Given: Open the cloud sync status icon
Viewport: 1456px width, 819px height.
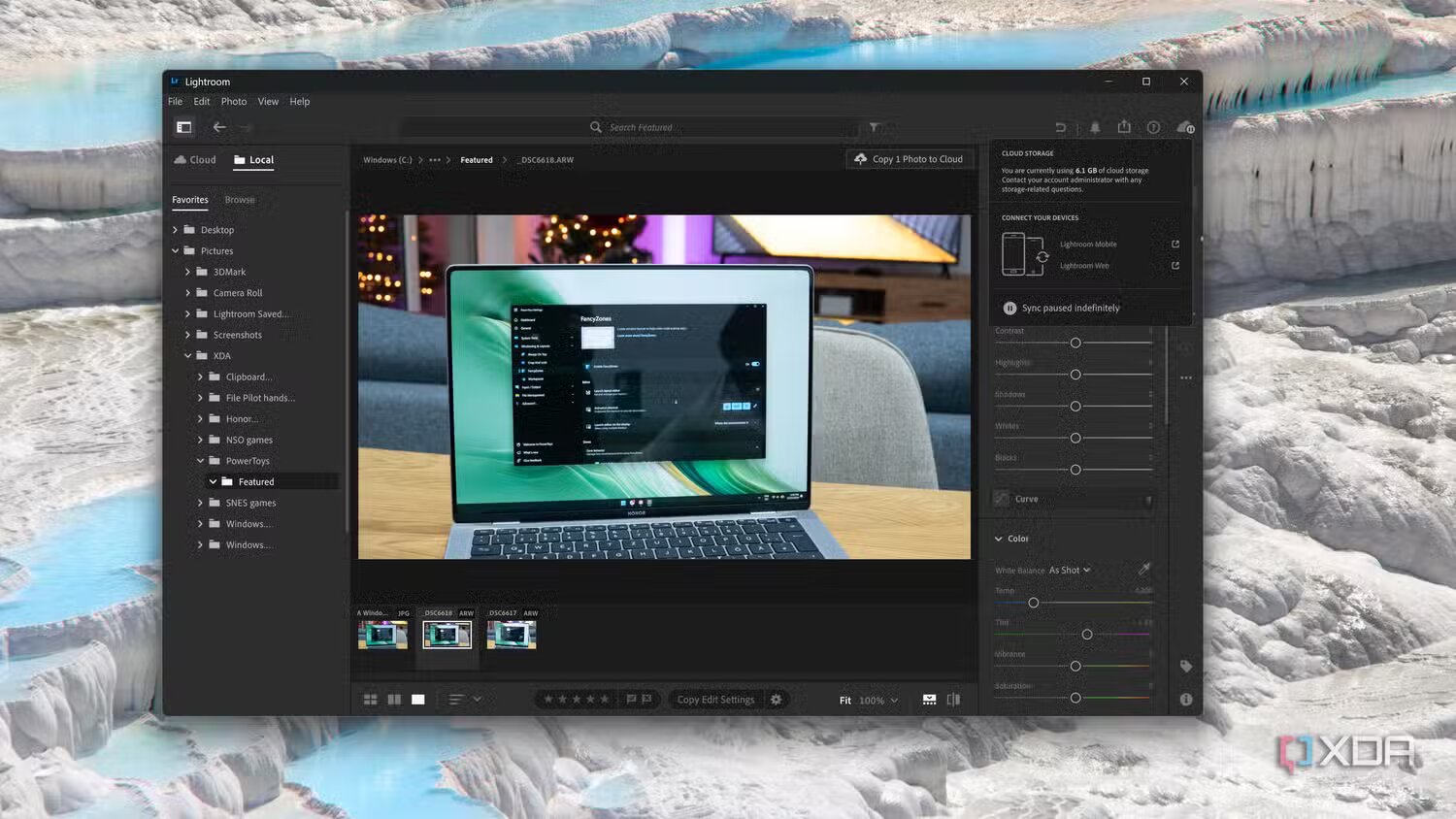Looking at the screenshot, I should point(1184,127).
